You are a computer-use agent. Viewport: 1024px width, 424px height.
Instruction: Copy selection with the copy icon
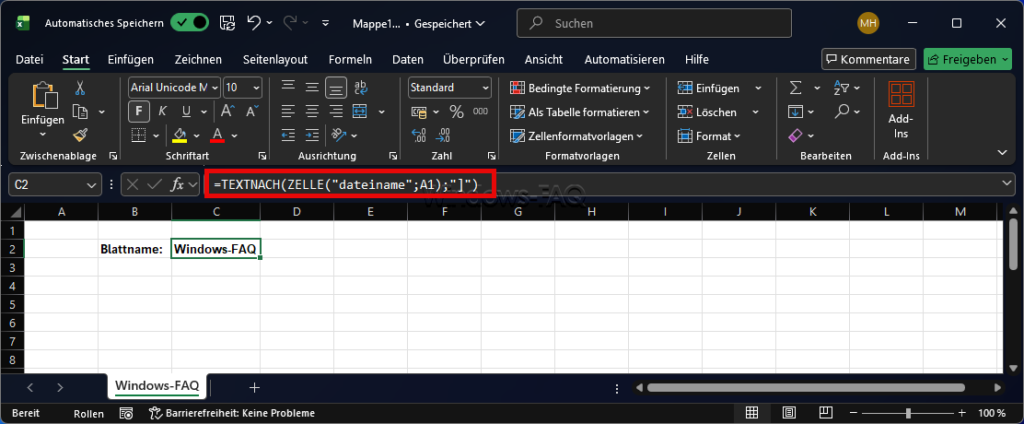click(80, 112)
